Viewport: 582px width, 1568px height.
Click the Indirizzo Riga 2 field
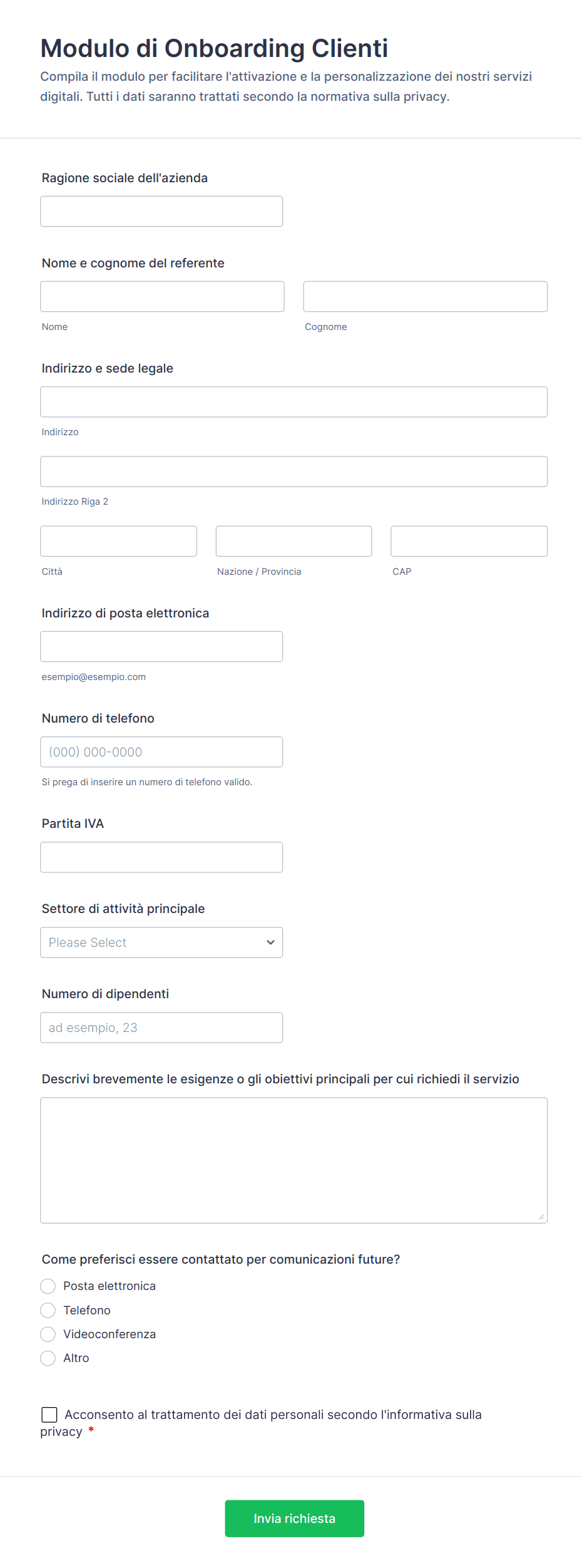(294, 472)
